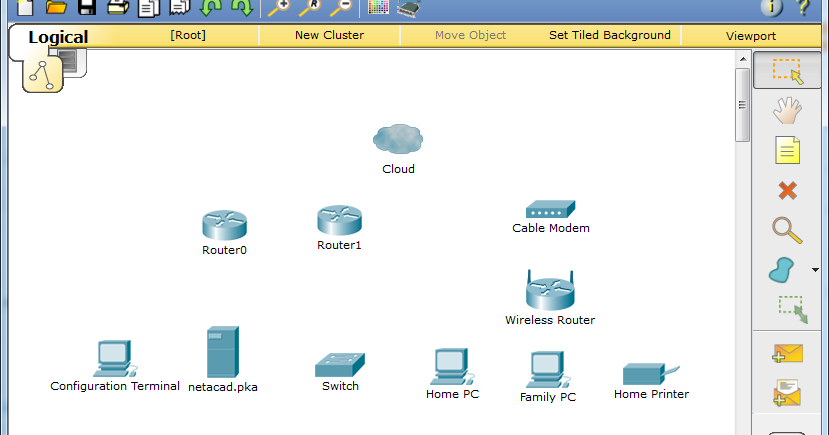829x435 pixels.
Task: Open the custom devices dialog icon
Action: 409,8
